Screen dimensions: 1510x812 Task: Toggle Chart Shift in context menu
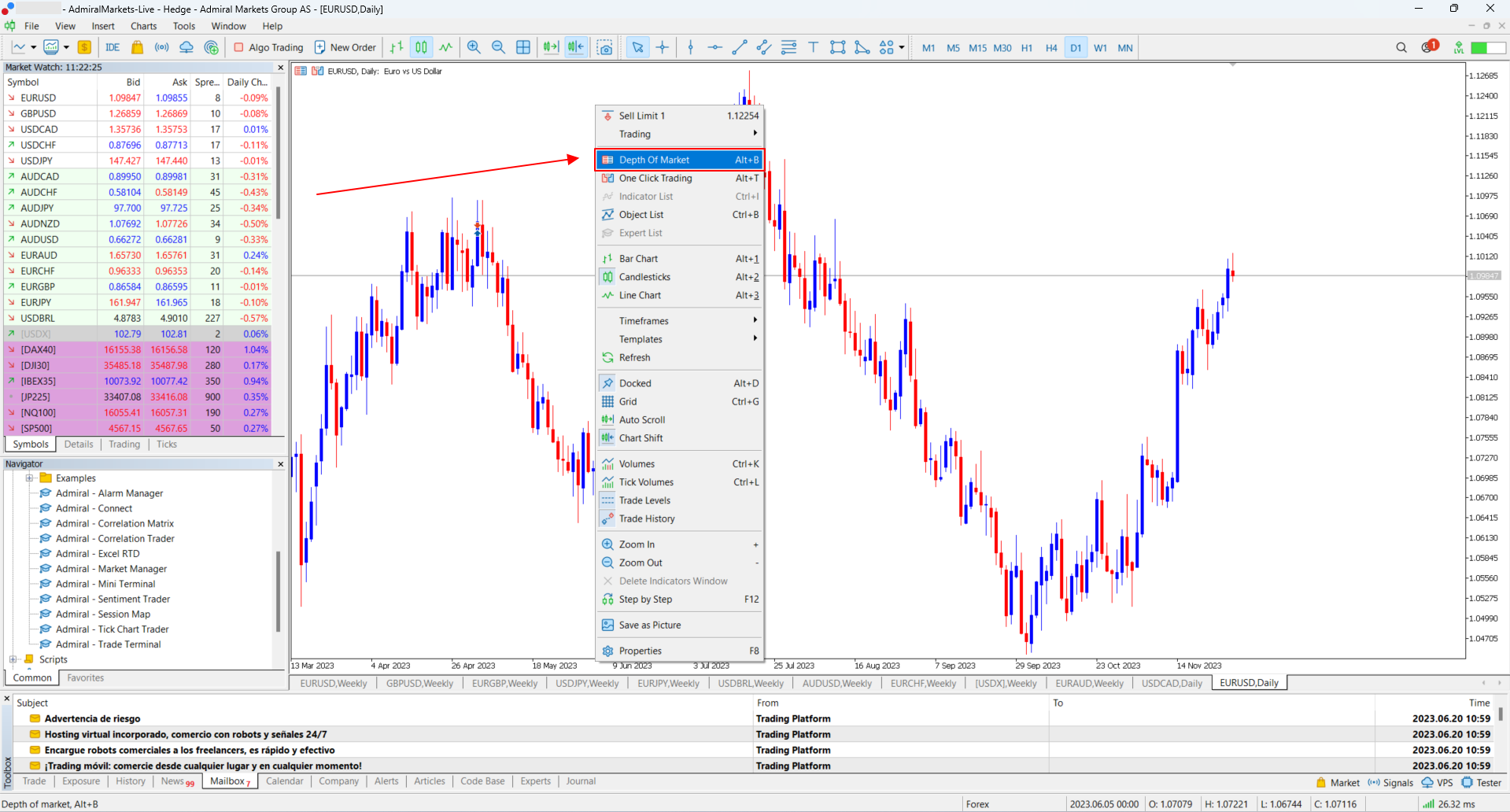pos(680,437)
